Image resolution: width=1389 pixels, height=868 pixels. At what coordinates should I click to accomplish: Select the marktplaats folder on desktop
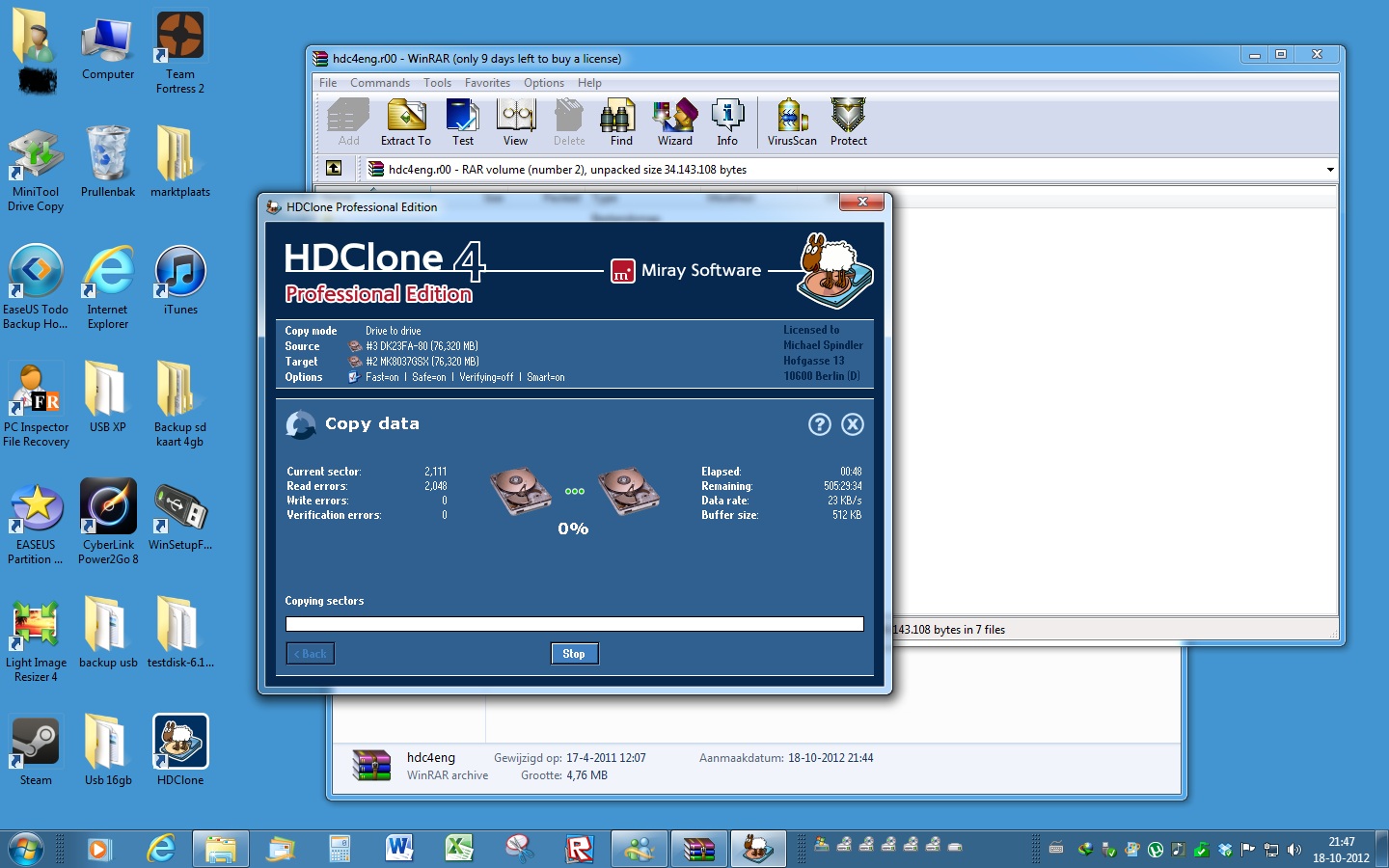[x=180, y=162]
